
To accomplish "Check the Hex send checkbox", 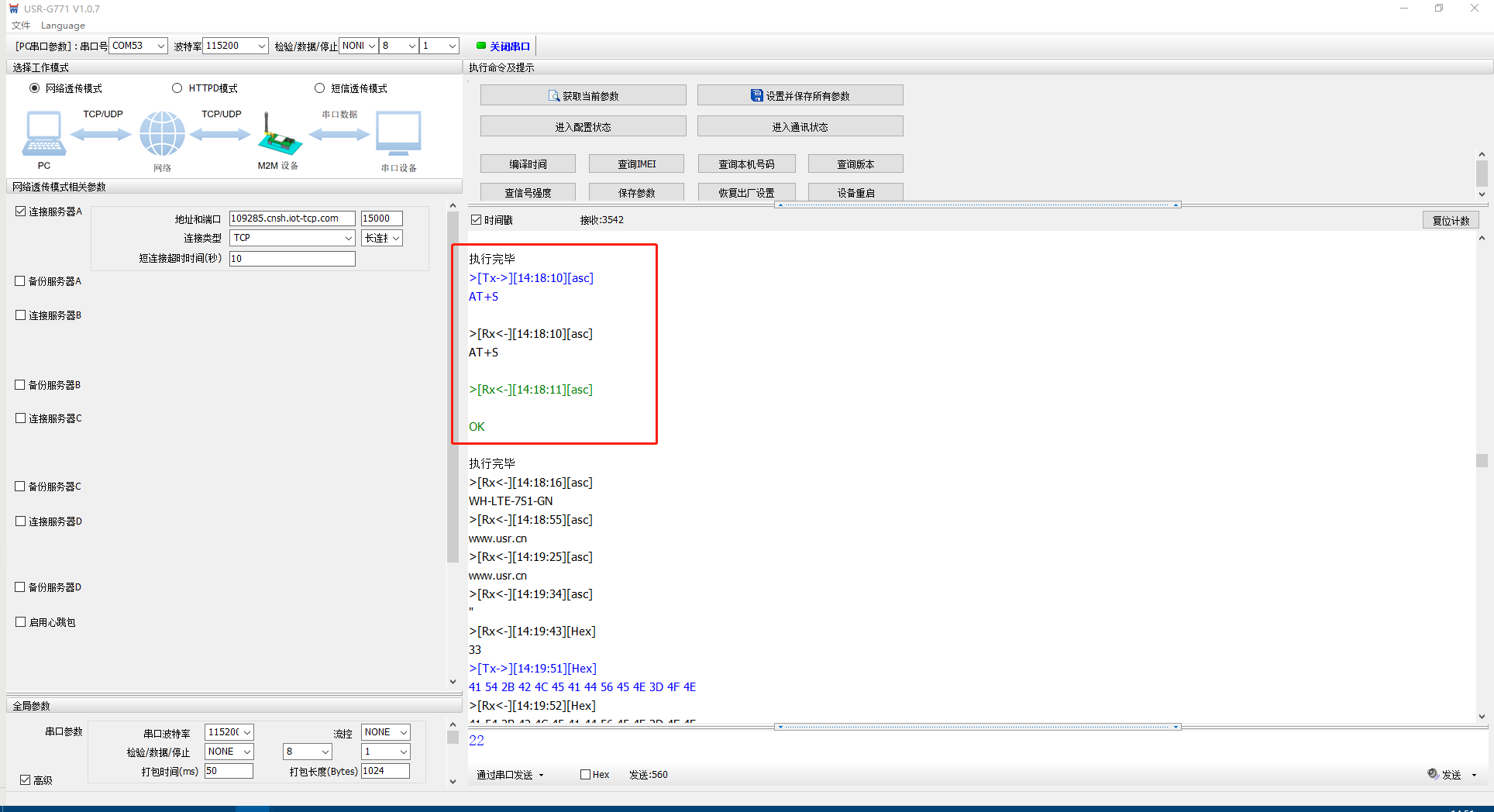I will click(x=586, y=775).
